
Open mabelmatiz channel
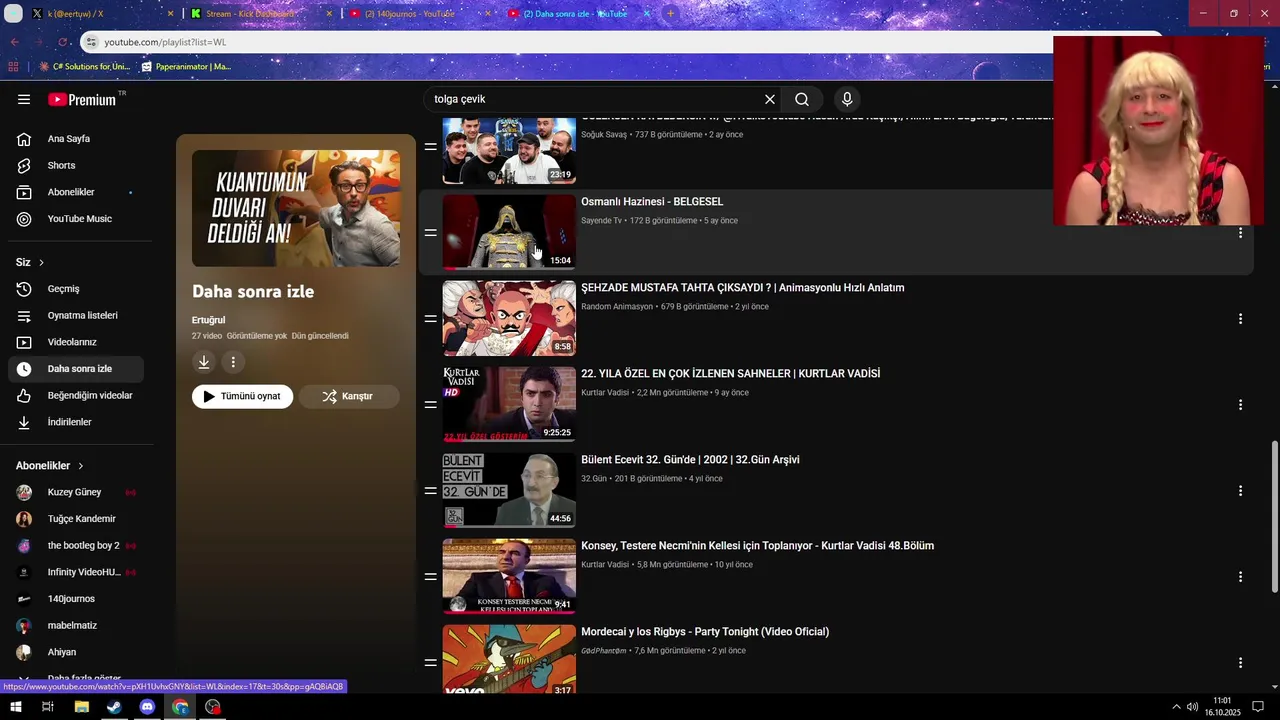76,626
